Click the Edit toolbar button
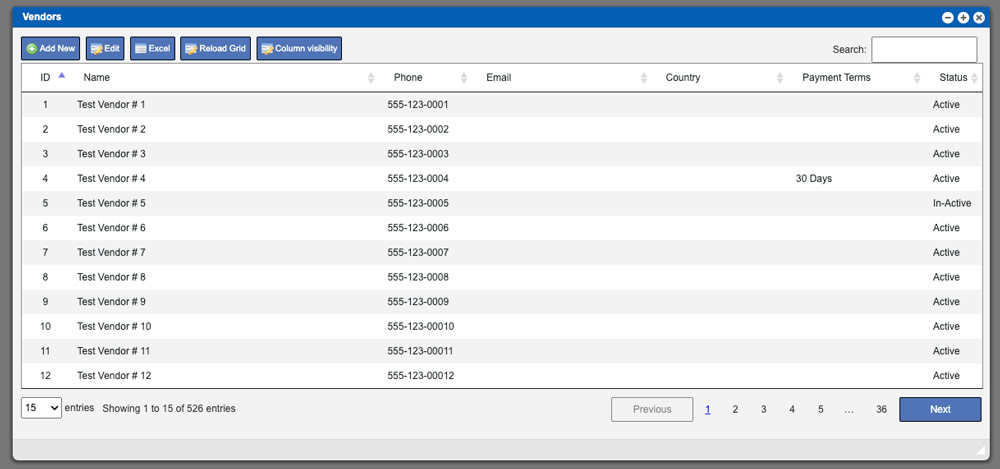 tap(104, 48)
